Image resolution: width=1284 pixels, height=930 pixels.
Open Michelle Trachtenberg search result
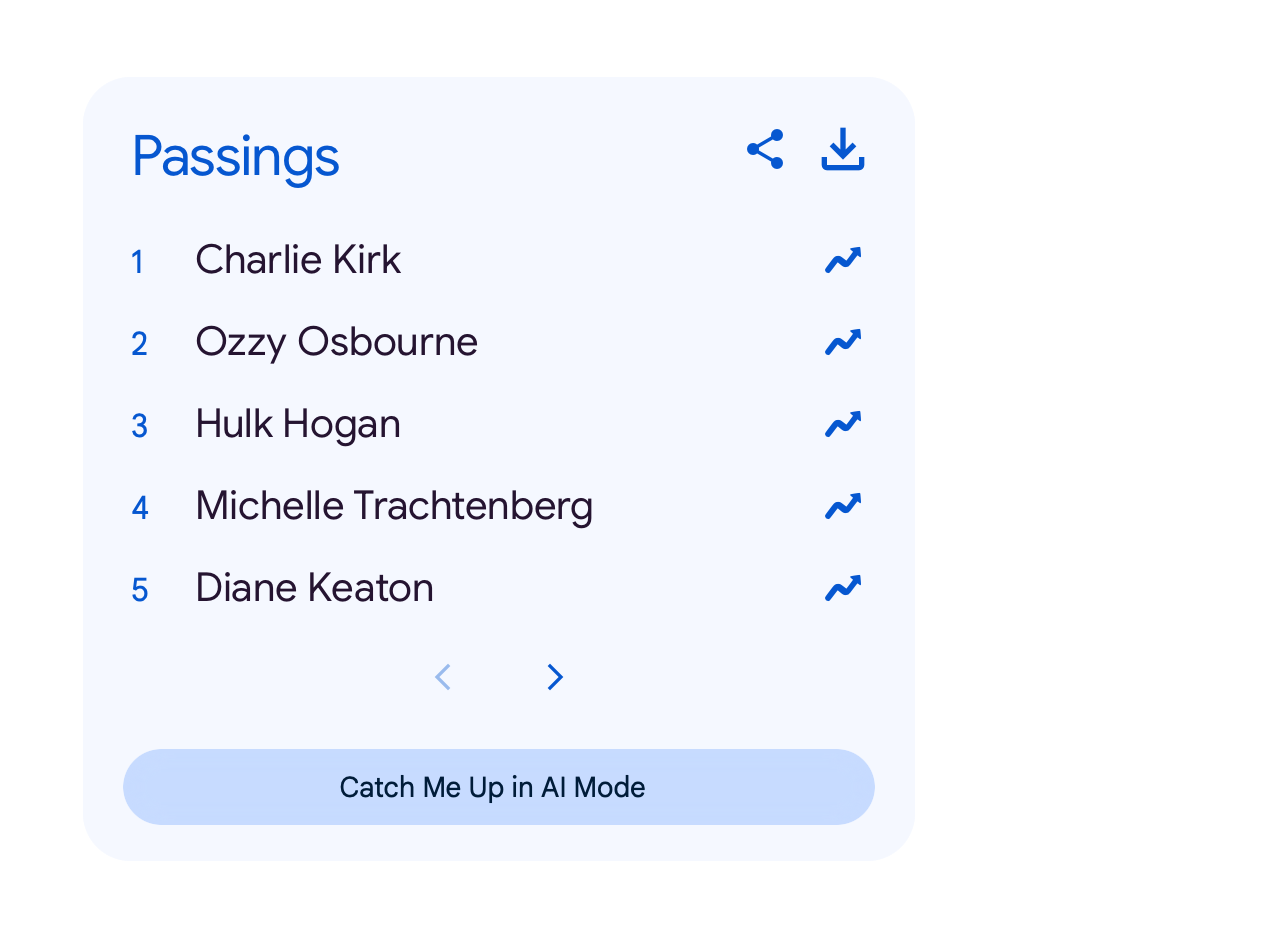coord(394,506)
